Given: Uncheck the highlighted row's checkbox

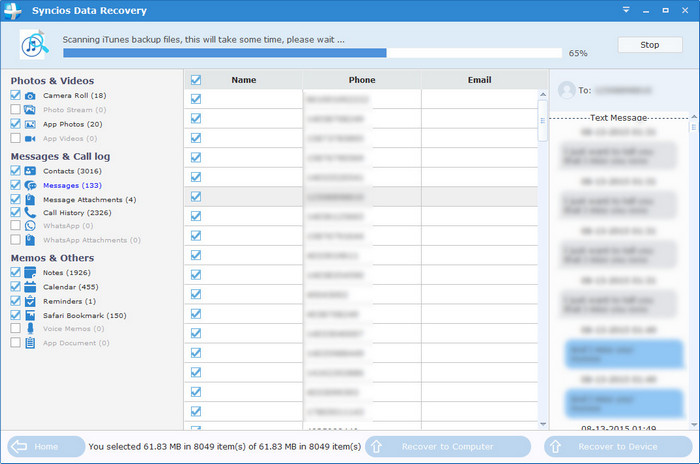Looking at the screenshot, I should coord(196,196).
